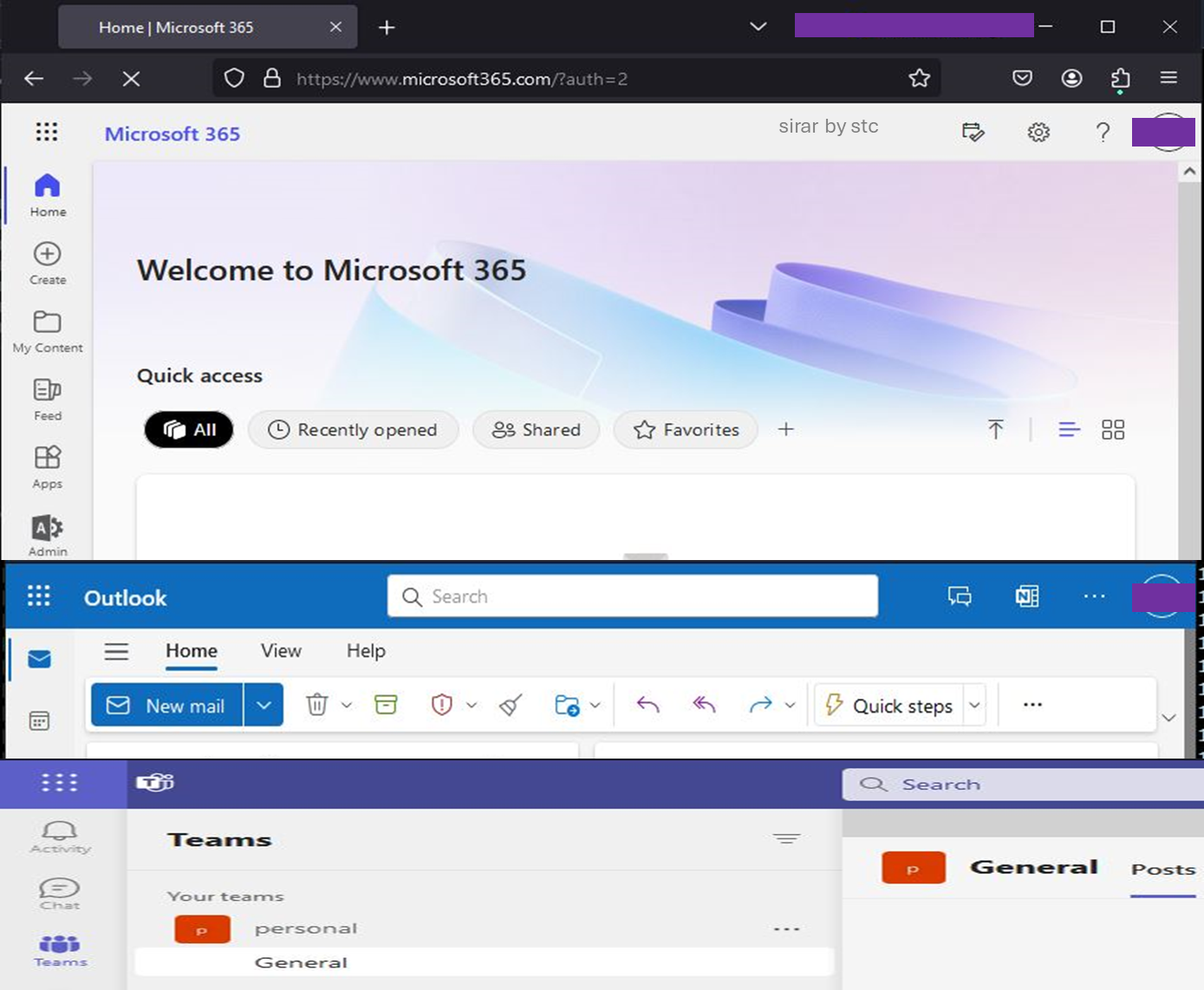Select the Home | Microsoft 365 browser tab
Viewport: 1204px width, 990px height.
208,28
